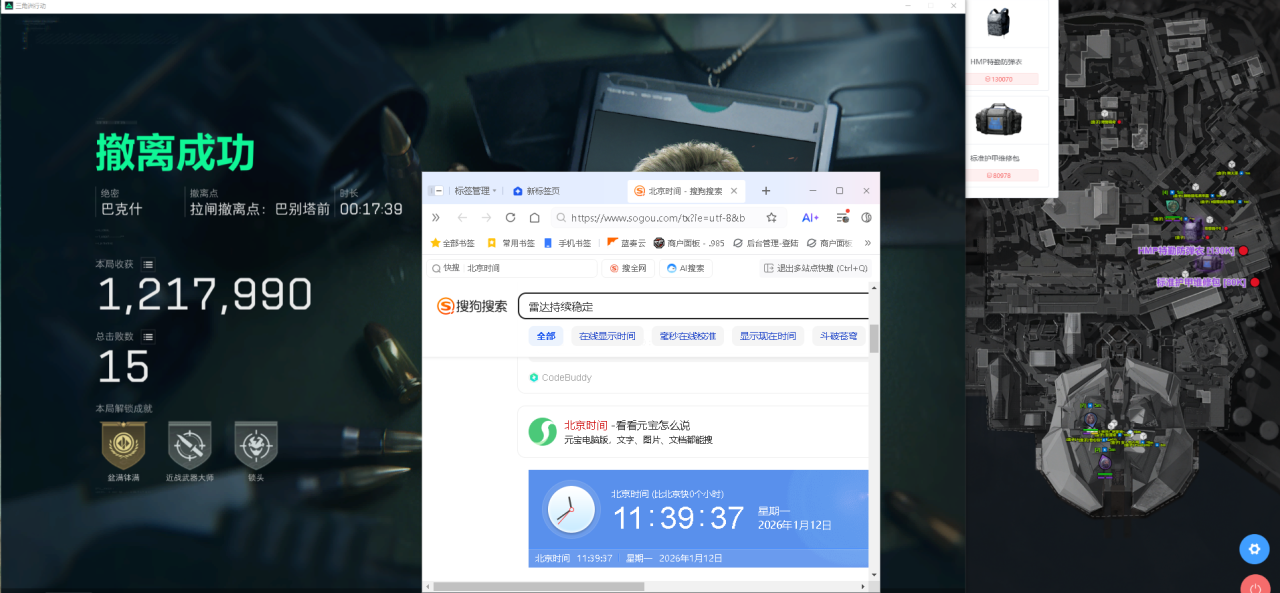This screenshot has height=593, width=1280.
Task: Expand the bookmarks overflow chevron
Action: pyautogui.click(x=867, y=242)
